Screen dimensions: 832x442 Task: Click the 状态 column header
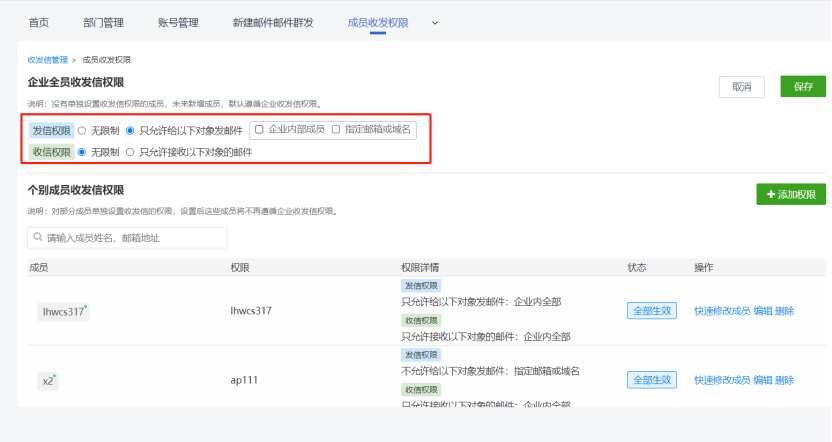637,267
